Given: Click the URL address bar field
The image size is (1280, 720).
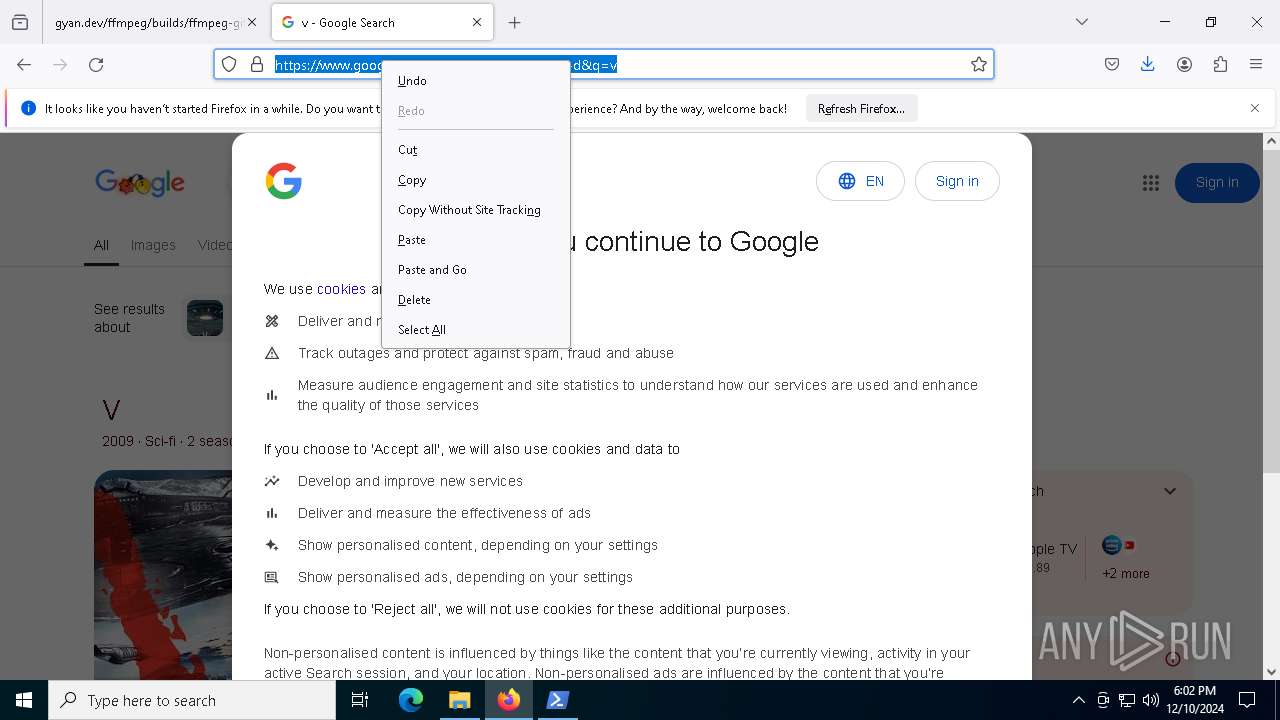Looking at the screenshot, I should (604, 65).
